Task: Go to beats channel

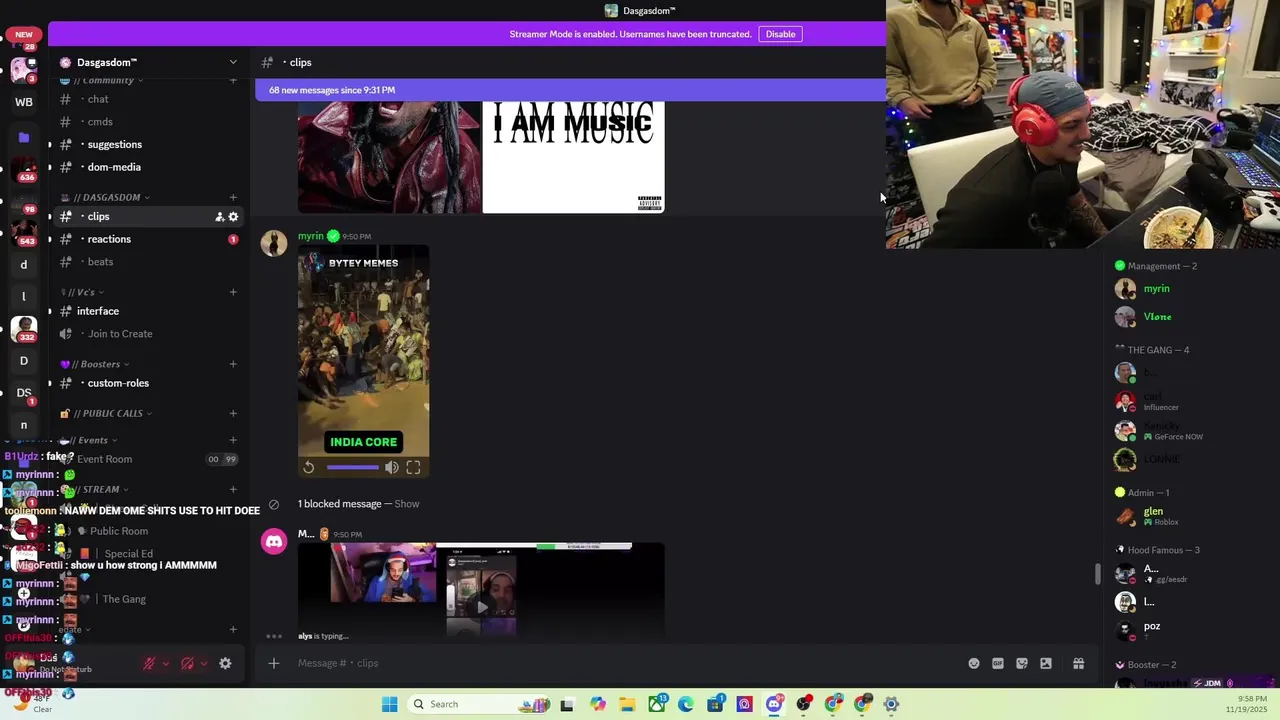Action: pyautogui.click(x=148, y=262)
